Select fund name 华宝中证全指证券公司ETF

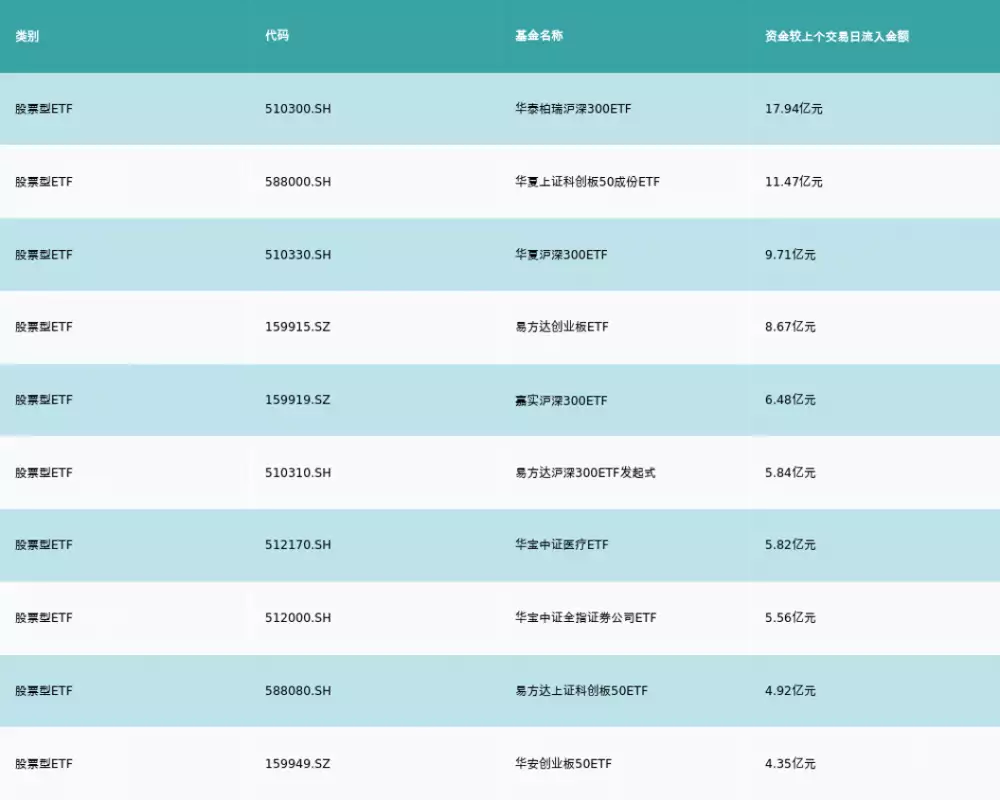click(585, 618)
